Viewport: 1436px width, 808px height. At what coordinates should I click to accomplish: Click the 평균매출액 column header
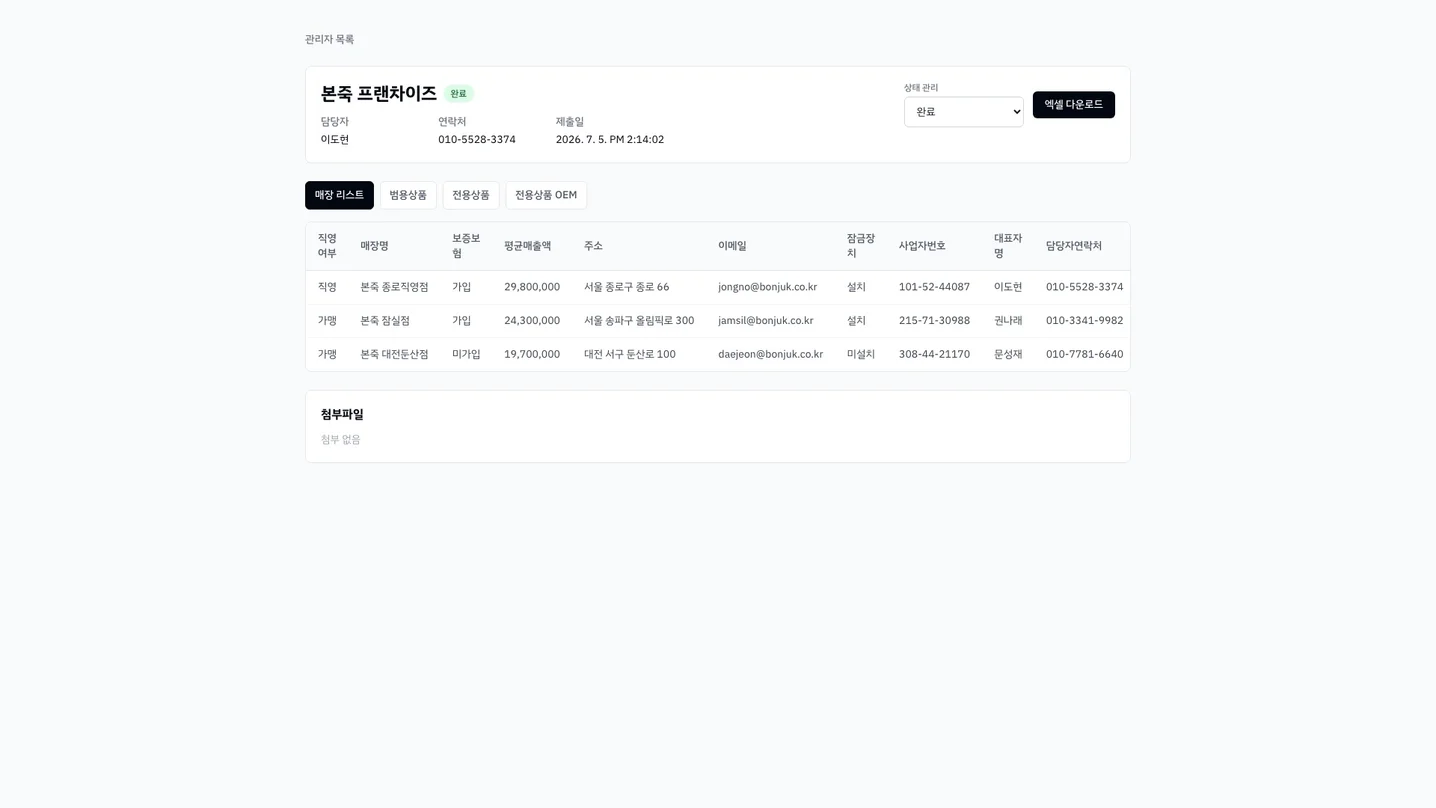pos(528,246)
